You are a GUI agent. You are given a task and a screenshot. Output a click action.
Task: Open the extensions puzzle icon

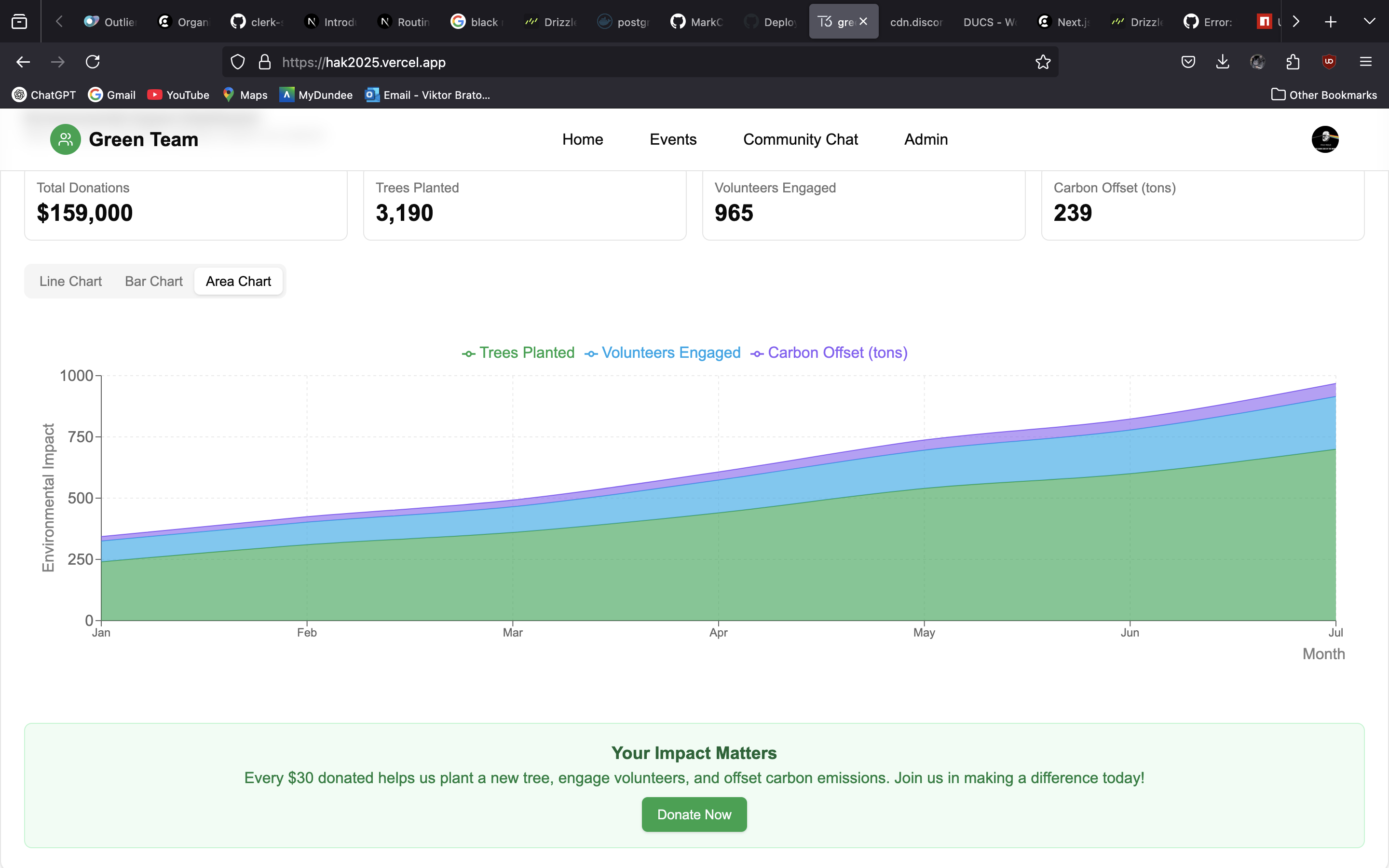(x=1293, y=62)
